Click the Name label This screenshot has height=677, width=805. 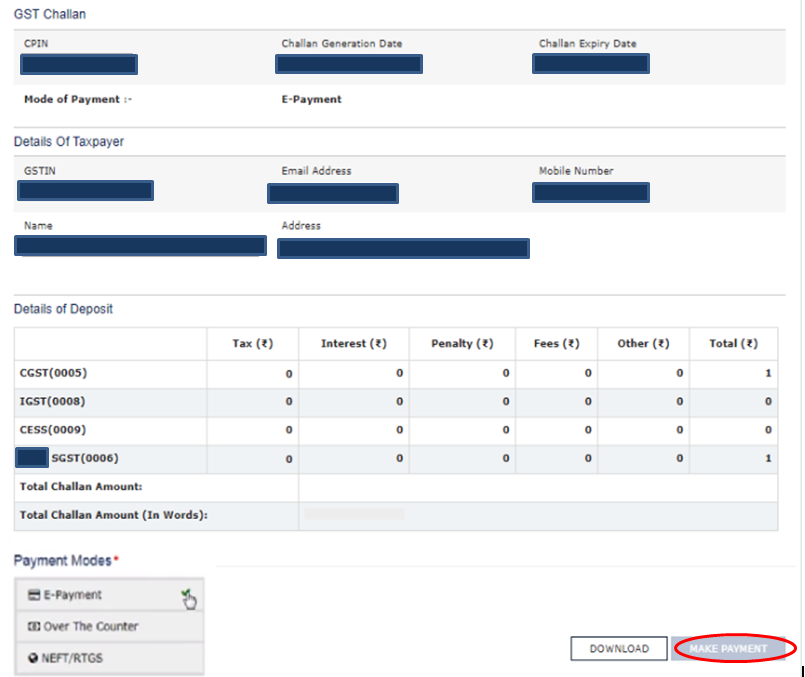pos(38,226)
